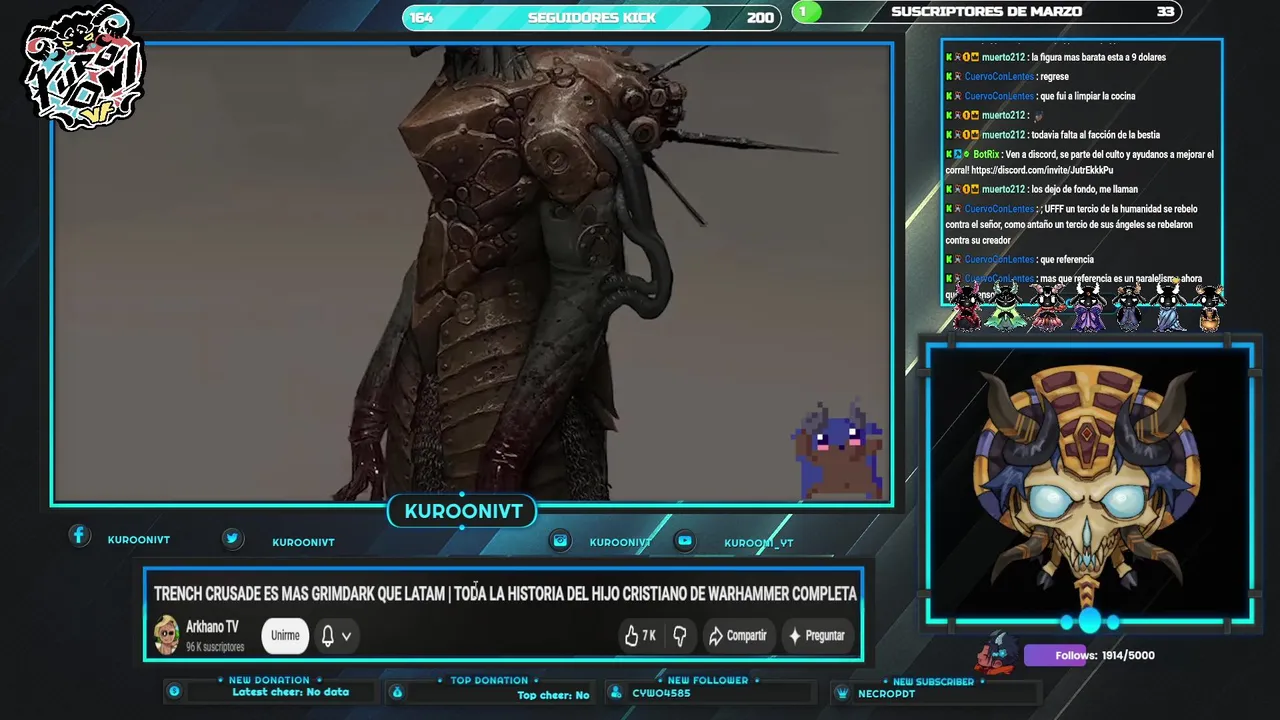Click the YouTube icon beside KUROONI_VT

click(685, 540)
